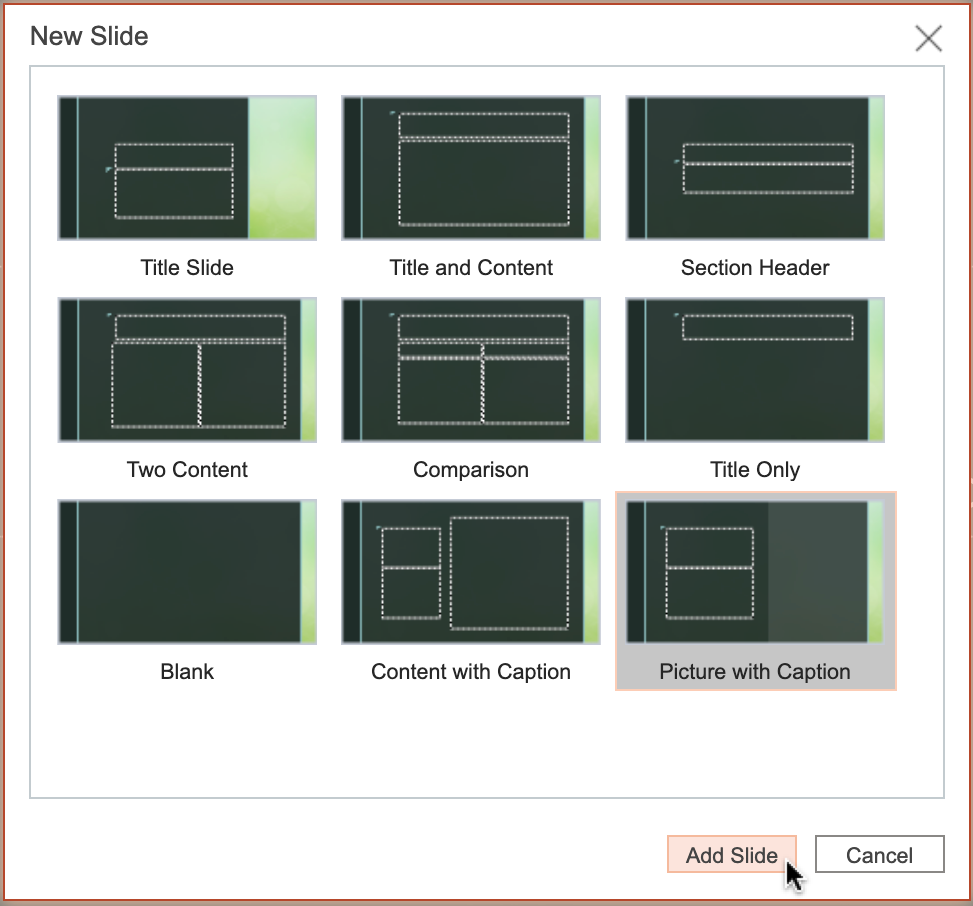Click the Section Header text label
The width and height of the screenshot is (973, 906).
[x=755, y=268]
